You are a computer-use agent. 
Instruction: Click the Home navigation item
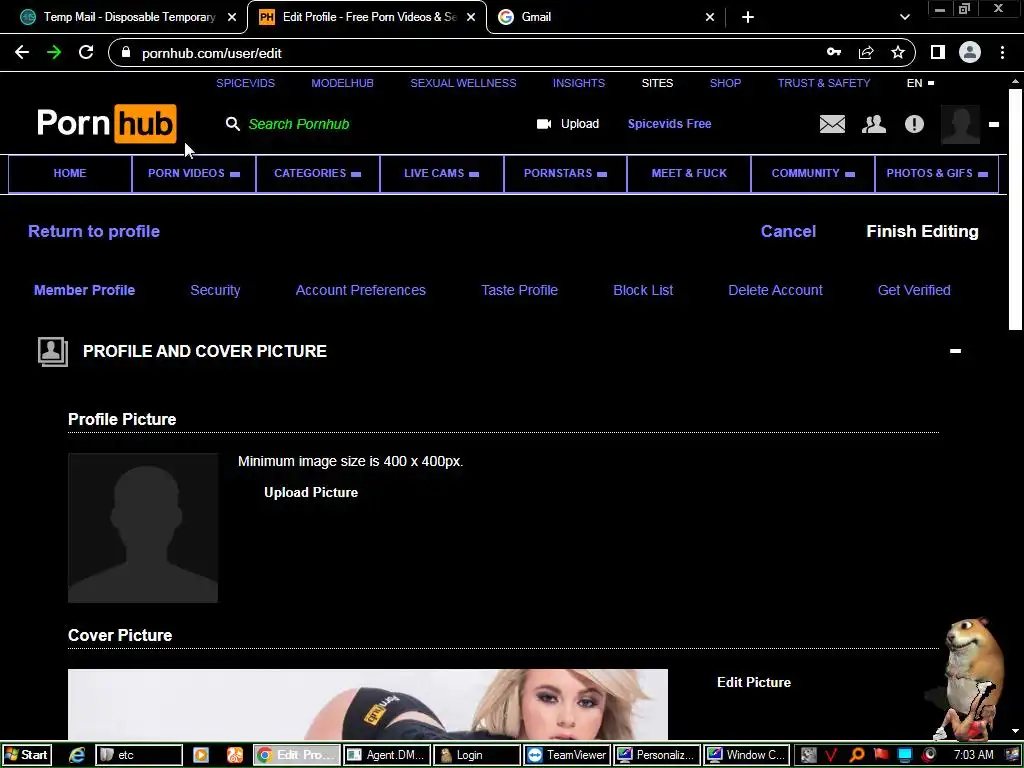[x=70, y=174]
